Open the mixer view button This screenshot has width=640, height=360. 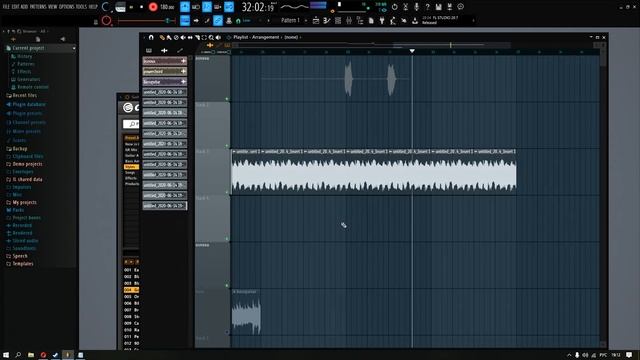click(x=349, y=20)
